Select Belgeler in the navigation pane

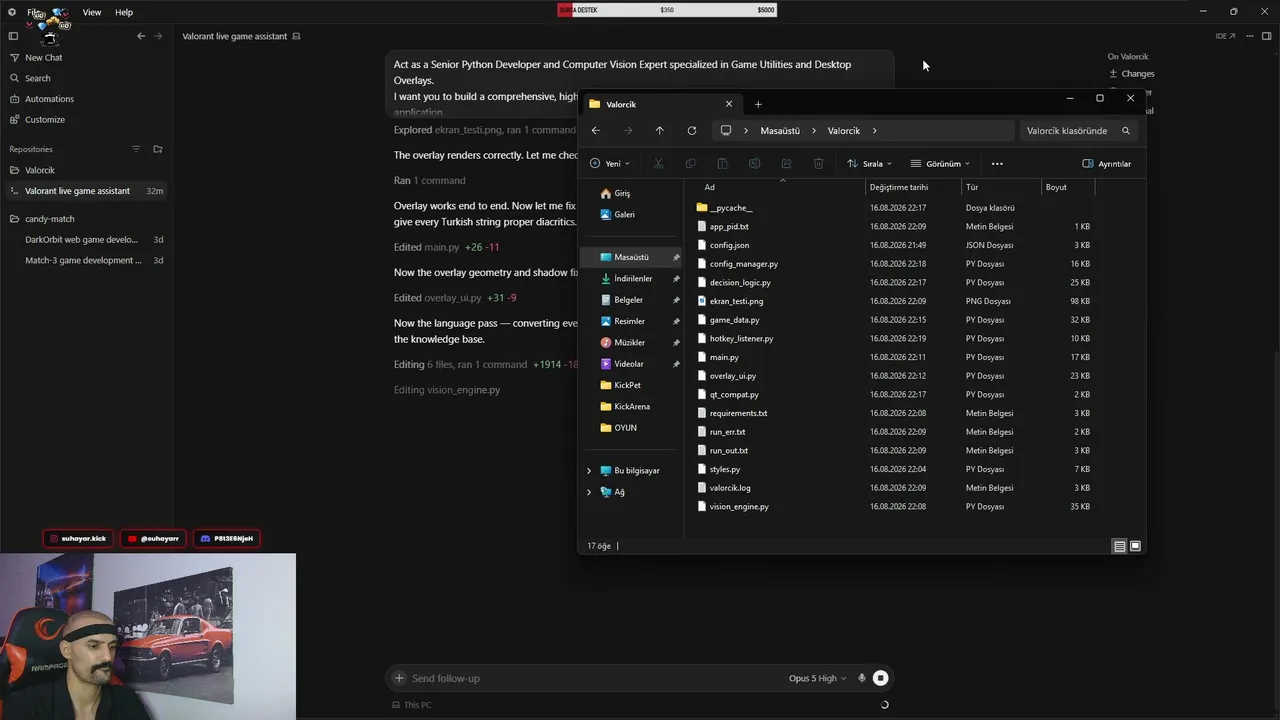point(629,300)
